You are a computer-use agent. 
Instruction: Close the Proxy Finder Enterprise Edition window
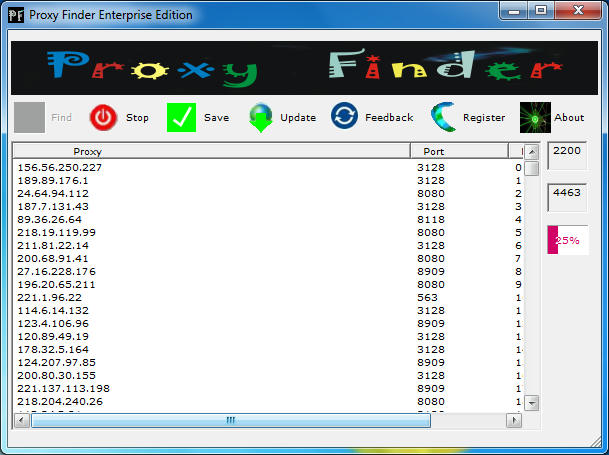tap(578, 10)
